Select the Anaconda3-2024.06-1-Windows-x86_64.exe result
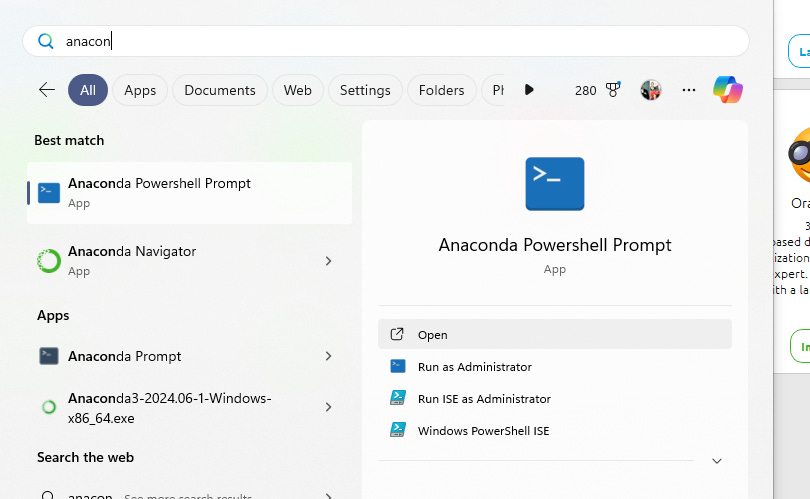This screenshot has width=810, height=499. coord(190,408)
